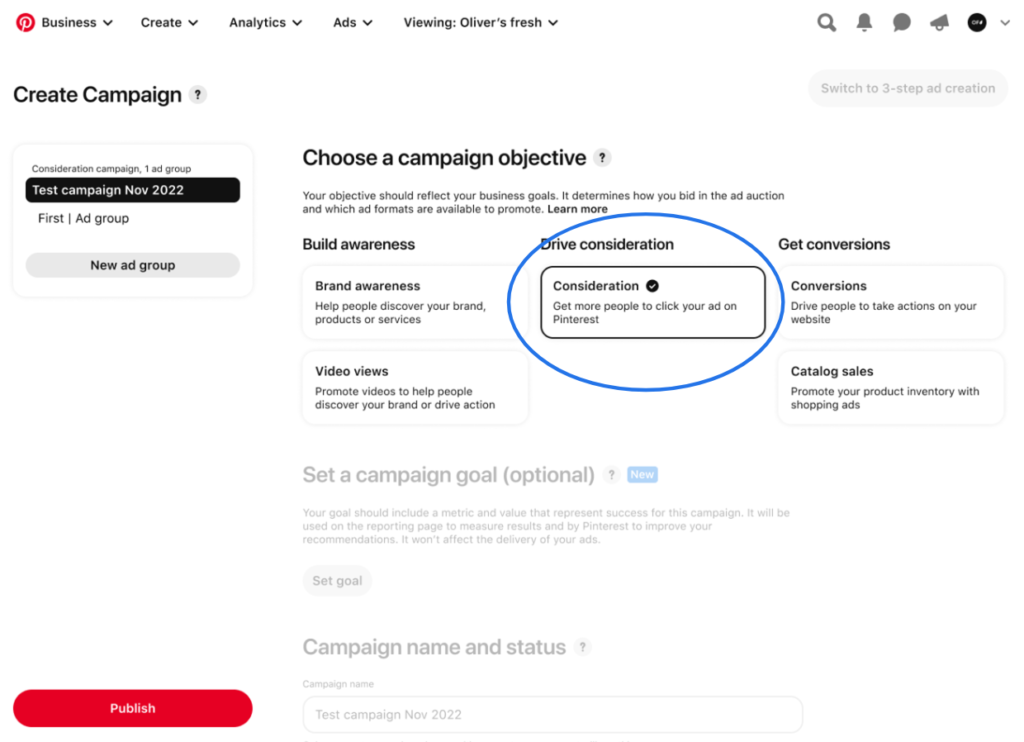This screenshot has height=742, width=1024.
Task: Open the notifications bell icon
Action: tap(865, 23)
